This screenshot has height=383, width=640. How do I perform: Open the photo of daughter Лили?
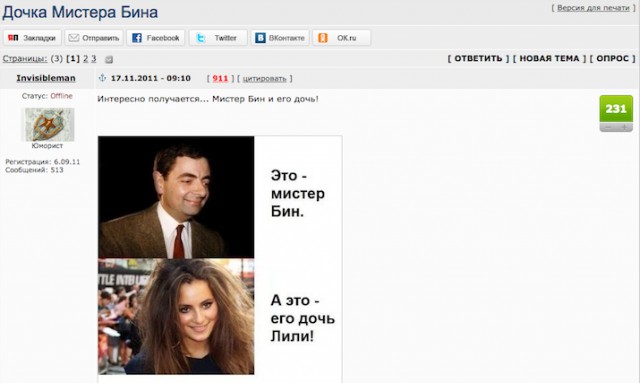(x=176, y=316)
